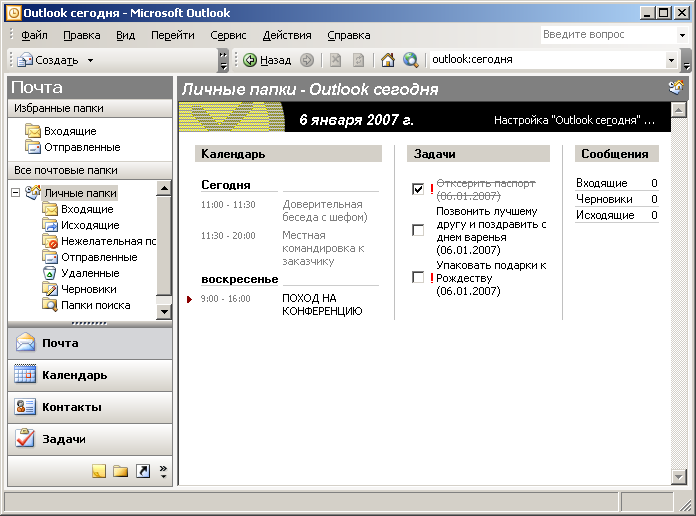Open the Сервис menu
696x516 pixels.
point(228,35)
